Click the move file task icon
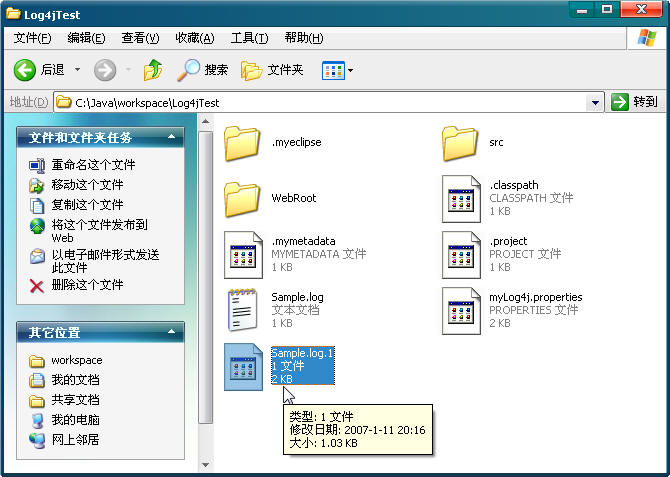670x477 pixels. point(37,185)
